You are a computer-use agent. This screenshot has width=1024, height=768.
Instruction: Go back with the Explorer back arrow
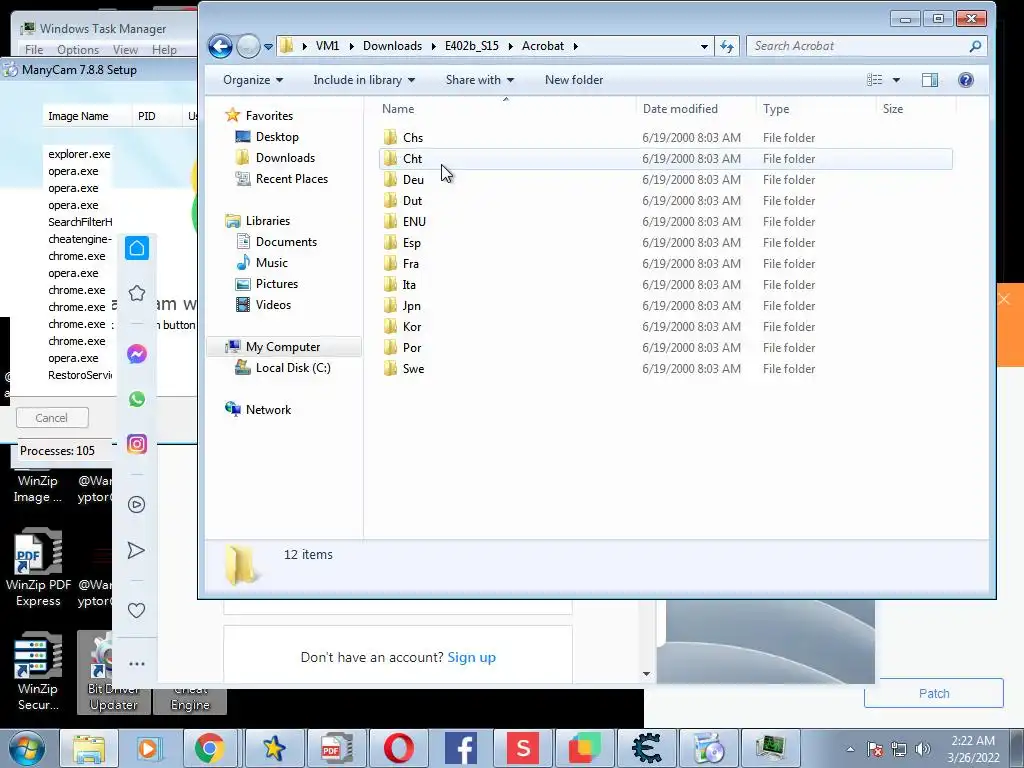point(220,46)
